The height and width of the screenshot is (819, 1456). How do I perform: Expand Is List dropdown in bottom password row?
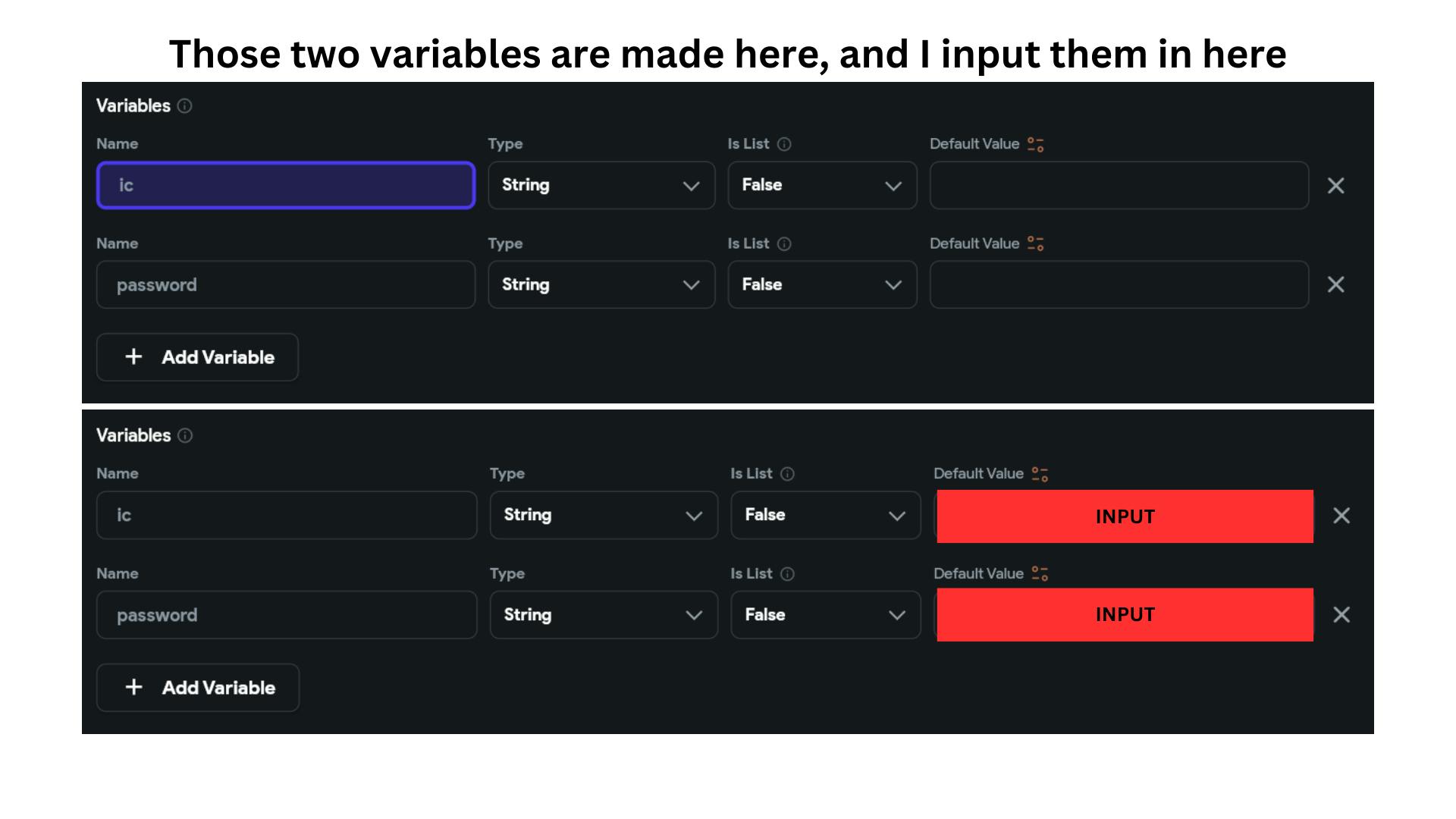tap(826, 615)
